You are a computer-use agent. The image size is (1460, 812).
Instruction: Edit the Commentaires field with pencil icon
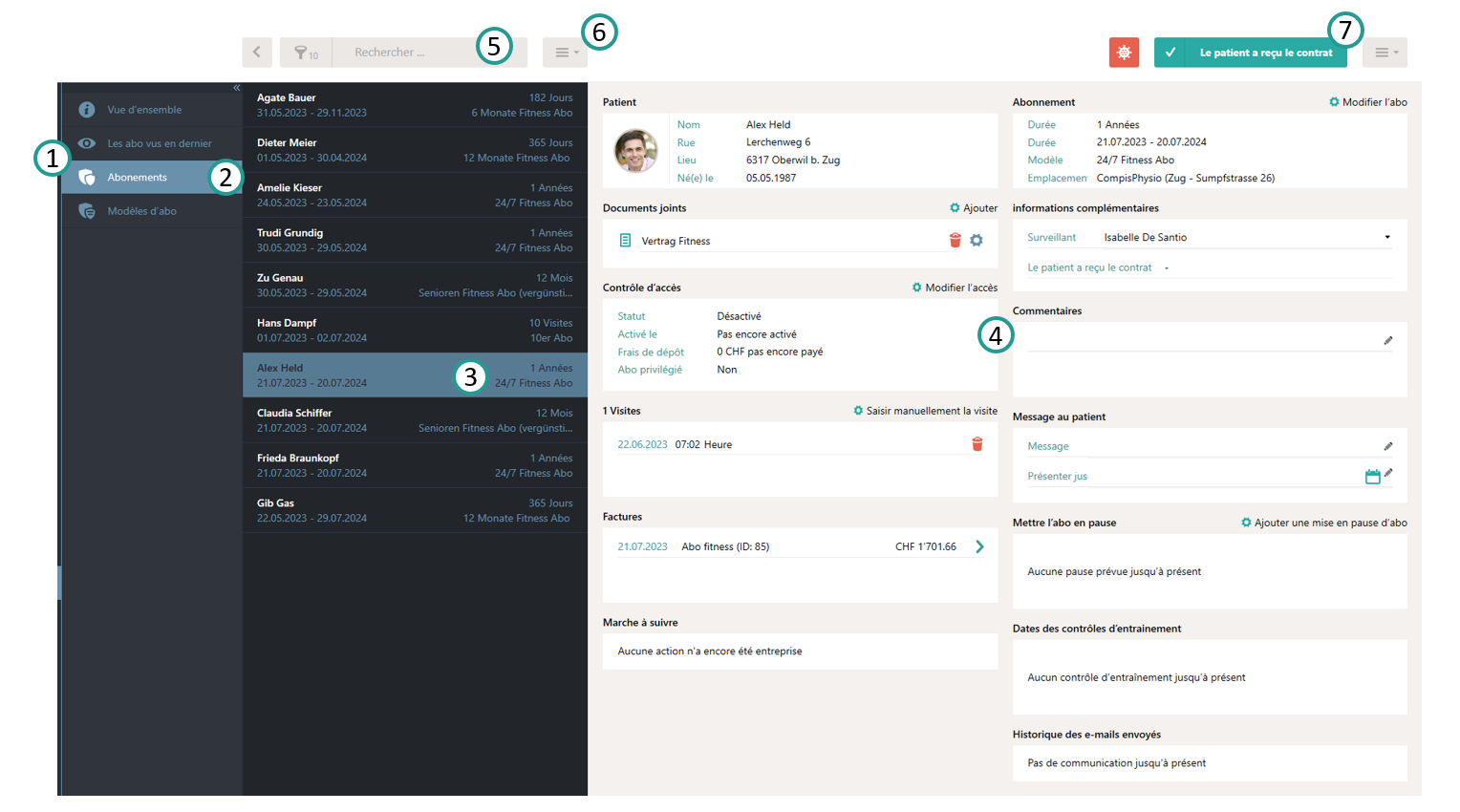1387,341
